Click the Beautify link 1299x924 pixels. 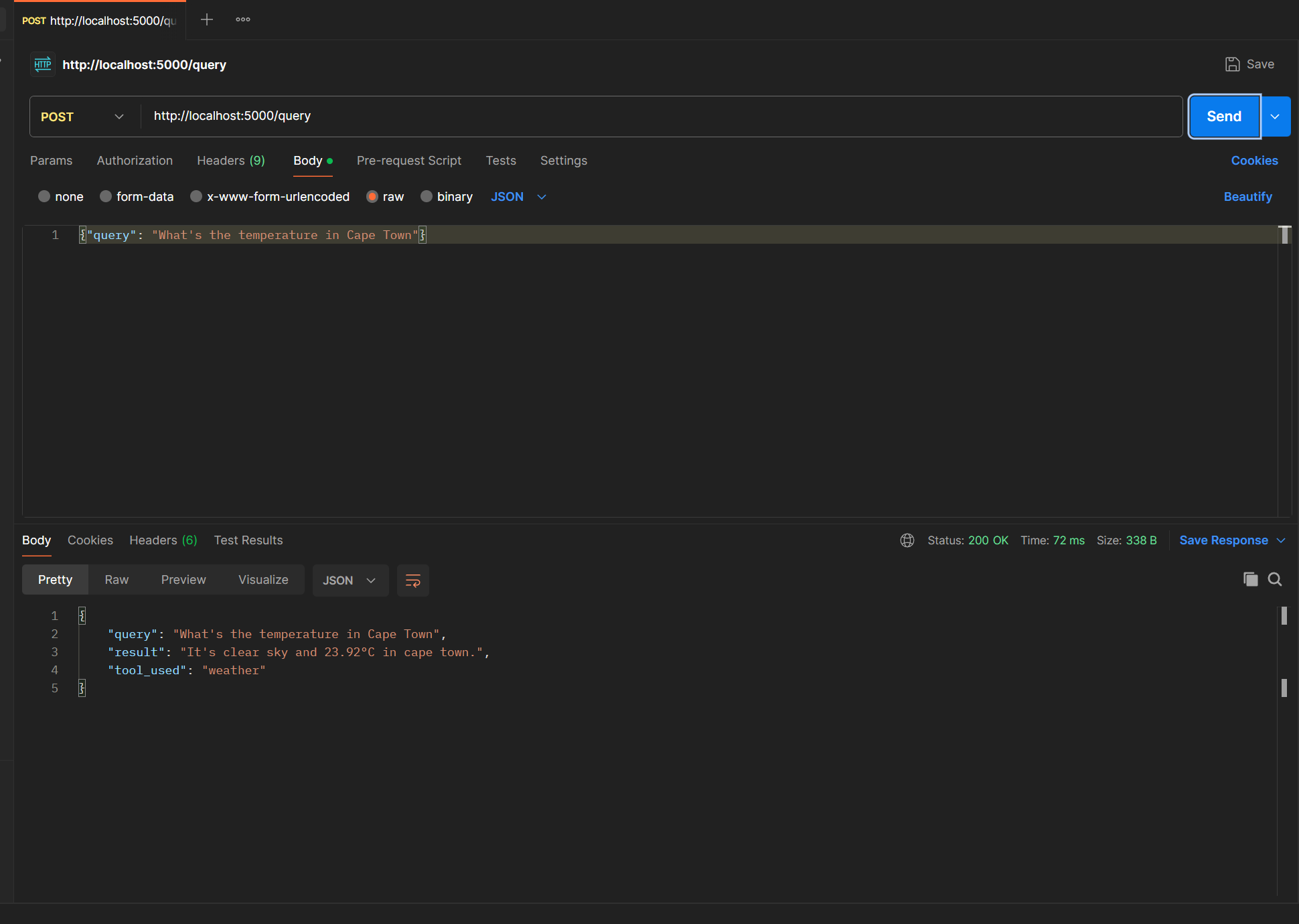tap(1247, 197)
